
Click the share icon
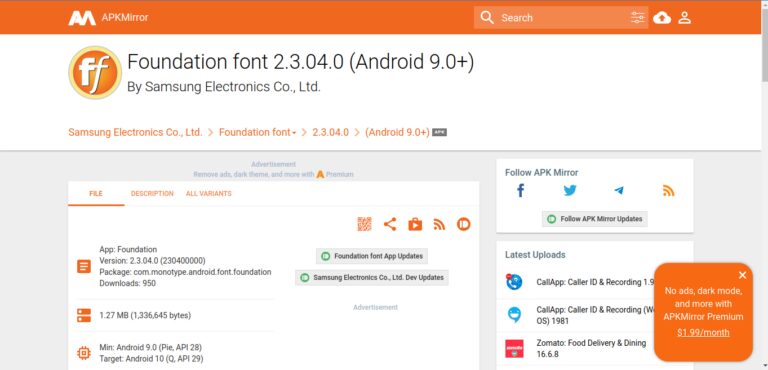click(390, 224)
